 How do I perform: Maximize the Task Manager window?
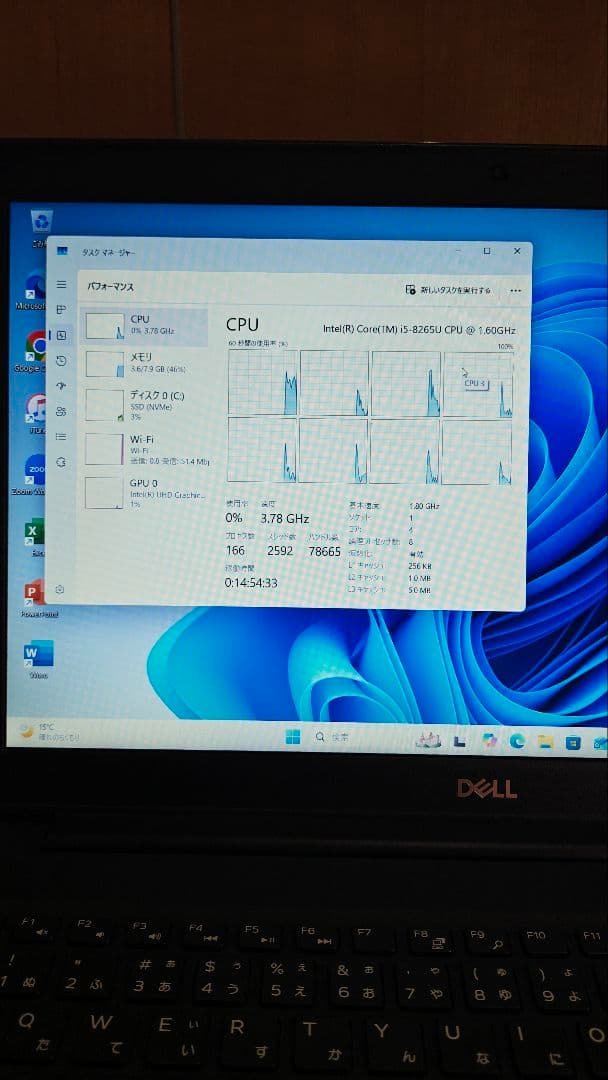(486, 251)
